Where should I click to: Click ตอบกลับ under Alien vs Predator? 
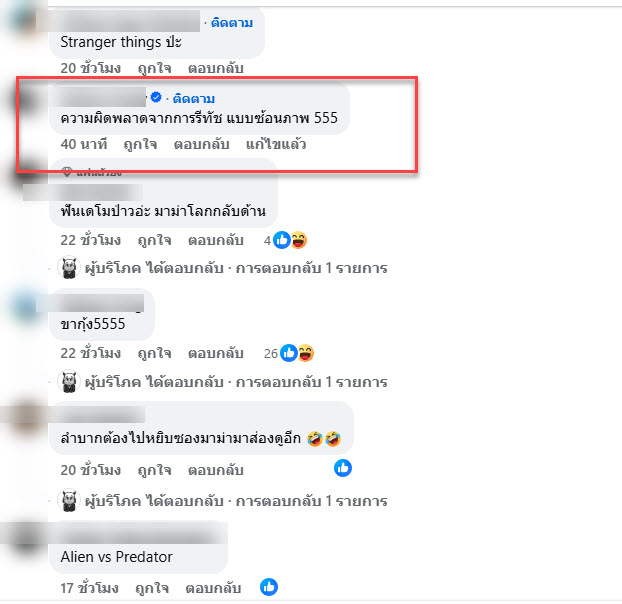pos(213,588)
